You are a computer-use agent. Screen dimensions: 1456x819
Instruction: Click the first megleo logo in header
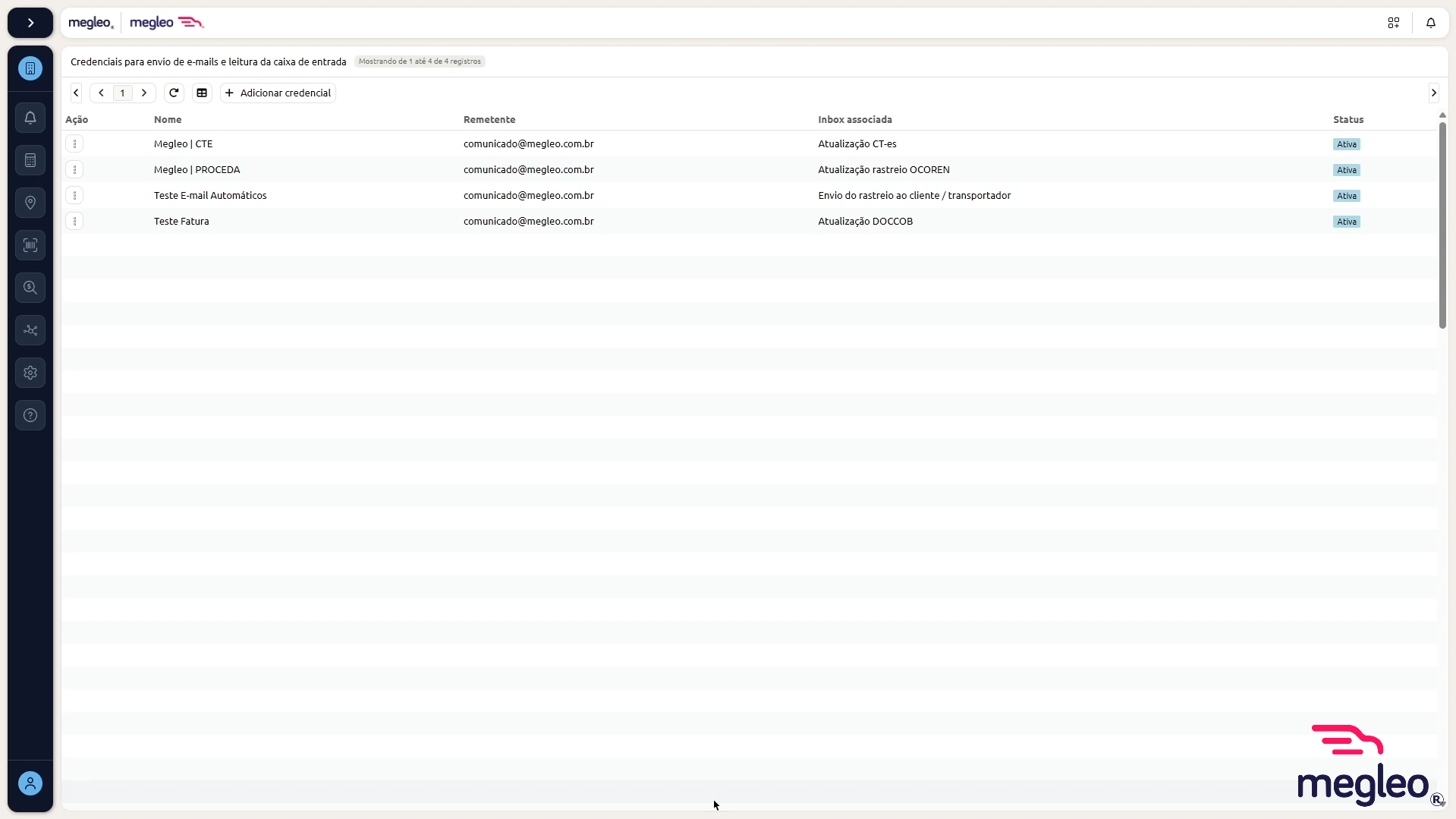(91, 23)
